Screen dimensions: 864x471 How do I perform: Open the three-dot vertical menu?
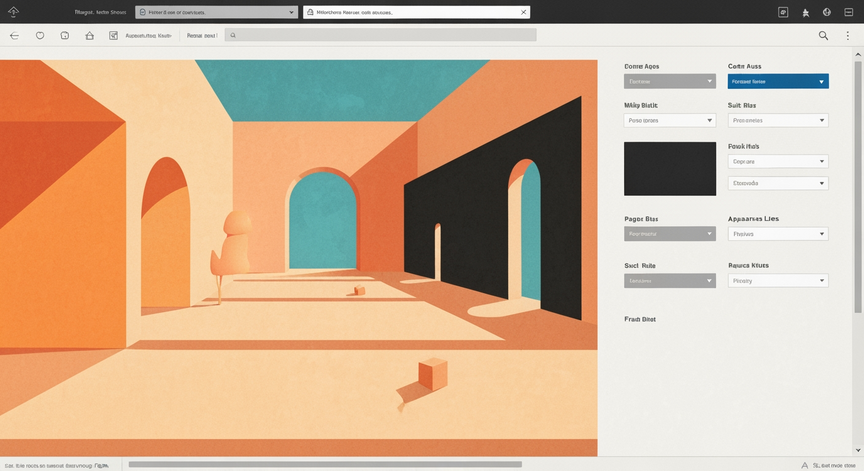[847, 35]
